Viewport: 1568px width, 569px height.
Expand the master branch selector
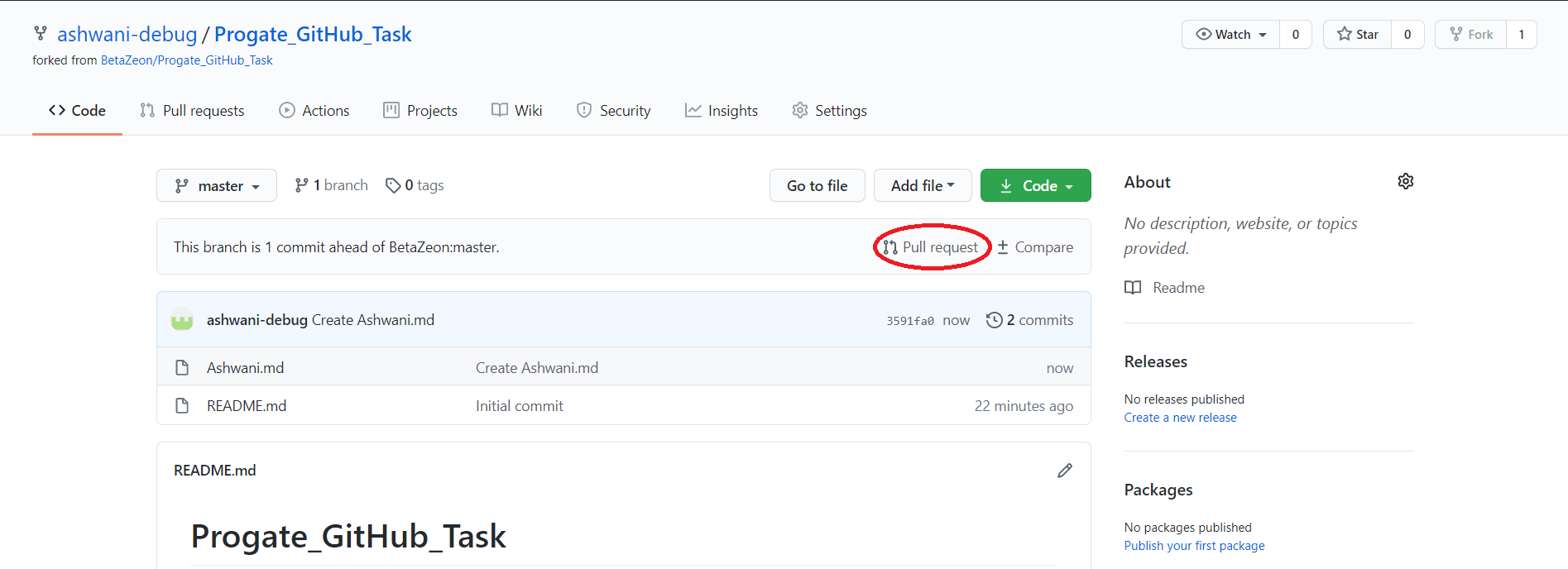click(x=217, y=186)
